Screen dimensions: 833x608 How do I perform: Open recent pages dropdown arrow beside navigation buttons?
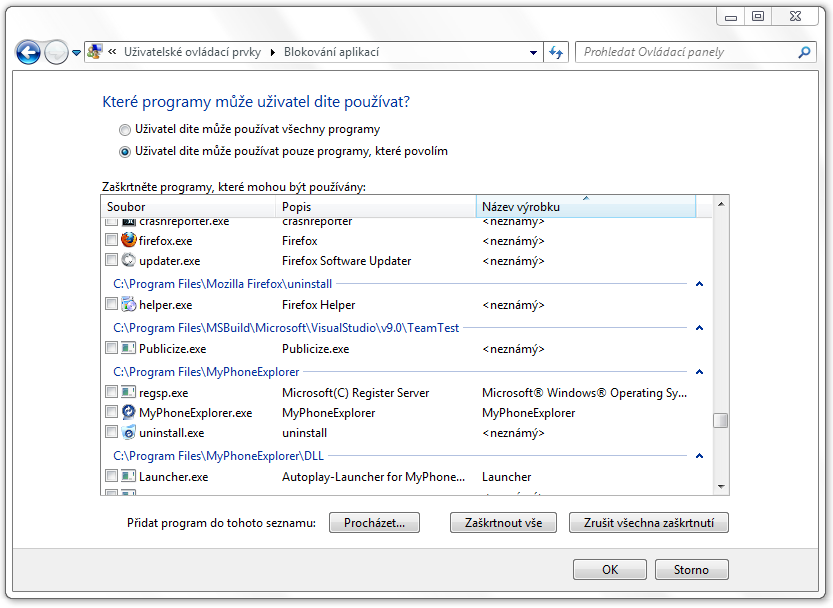(x=76, y=53)
